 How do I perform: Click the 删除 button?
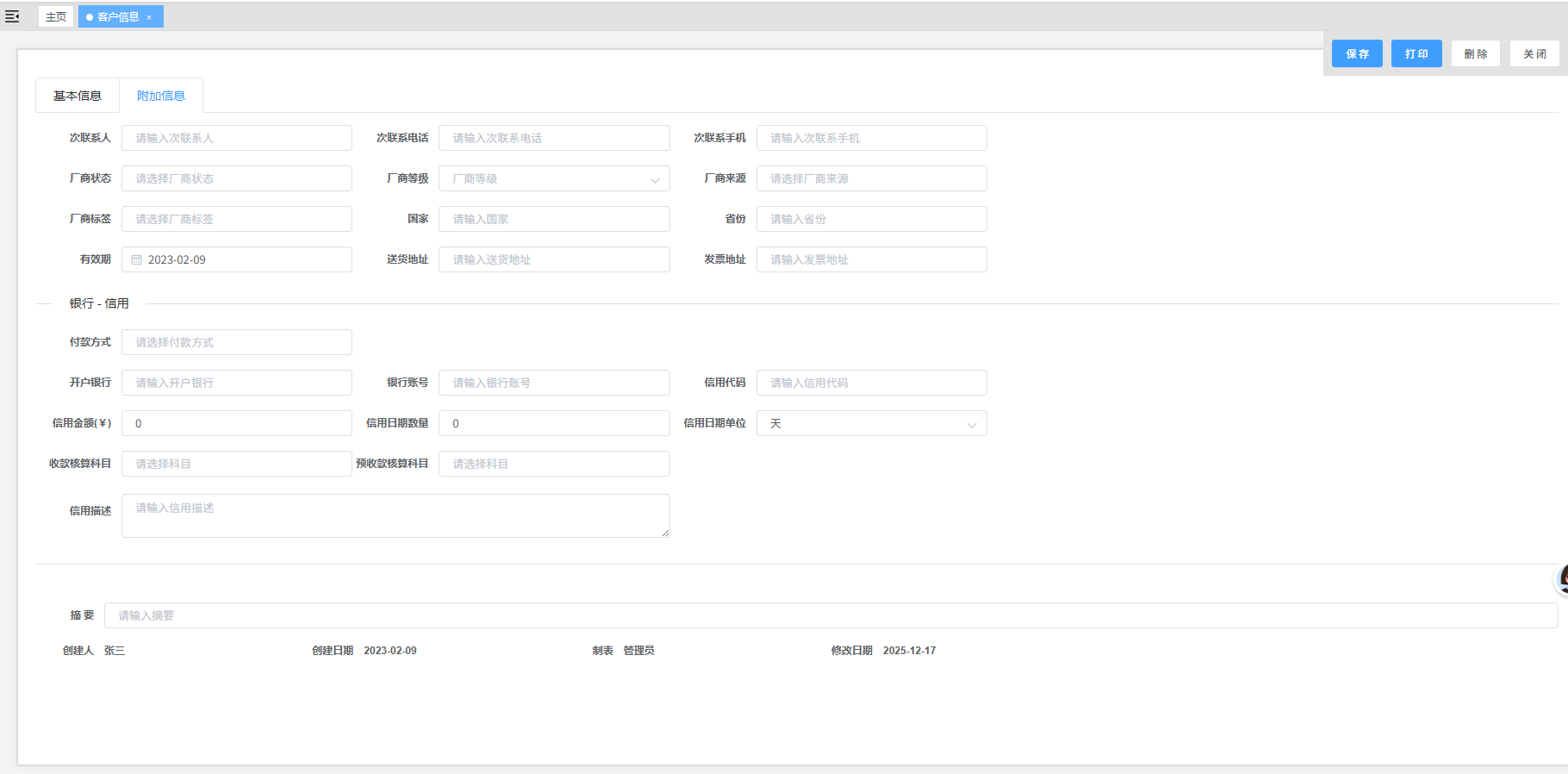click(x=1475, y=53)
